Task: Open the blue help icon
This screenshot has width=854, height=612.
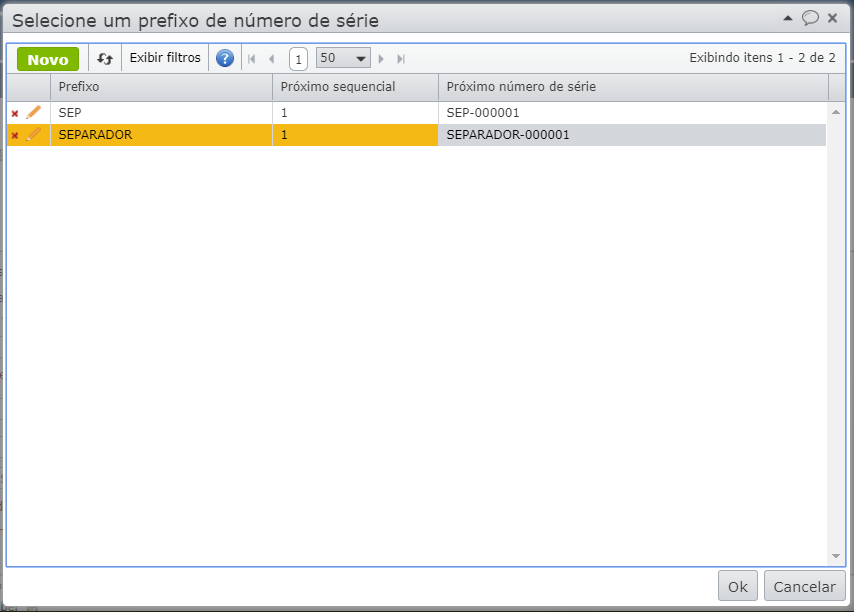Action: coord(225,59)
